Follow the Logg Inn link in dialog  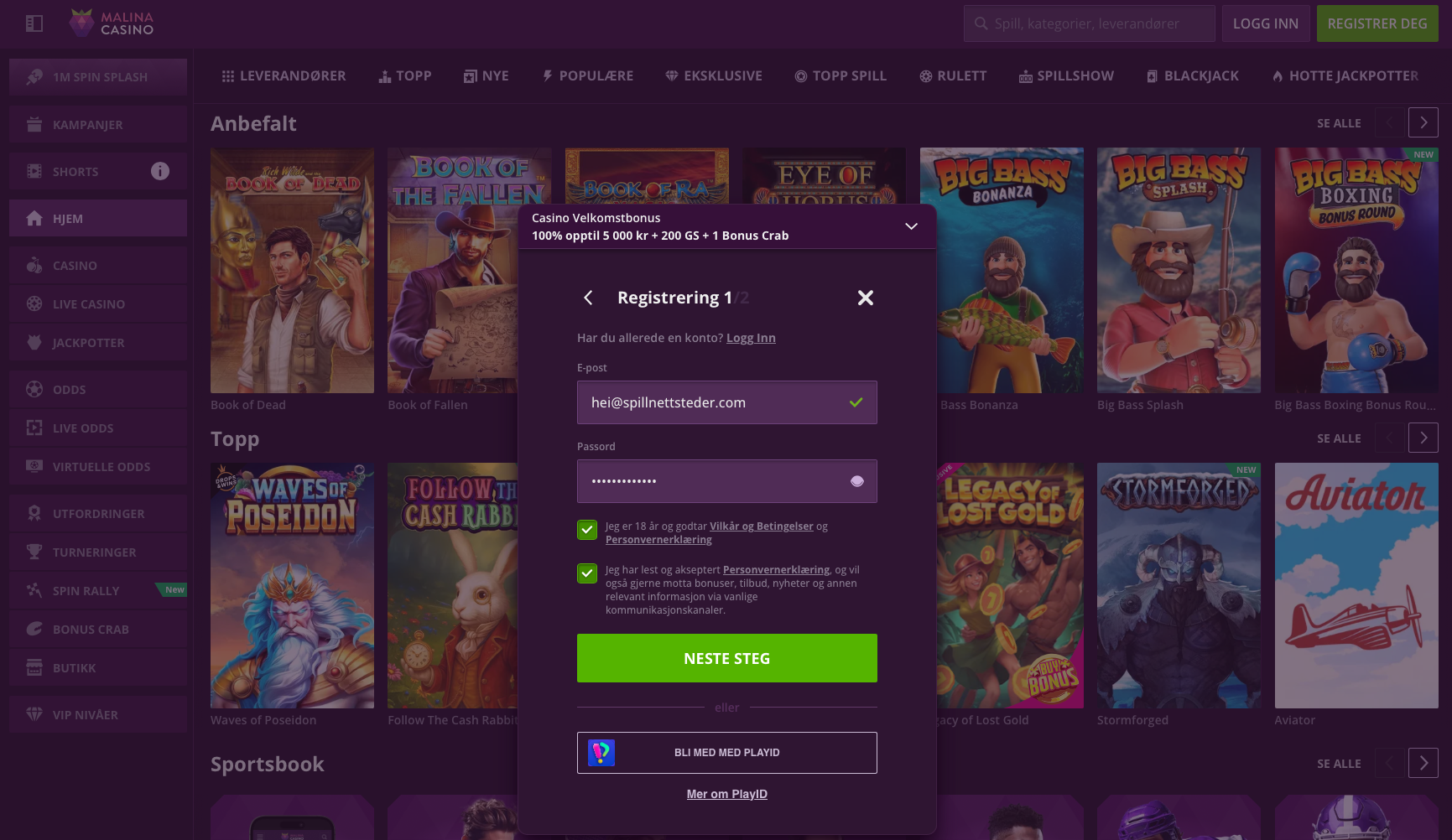[x=751, y=338]
